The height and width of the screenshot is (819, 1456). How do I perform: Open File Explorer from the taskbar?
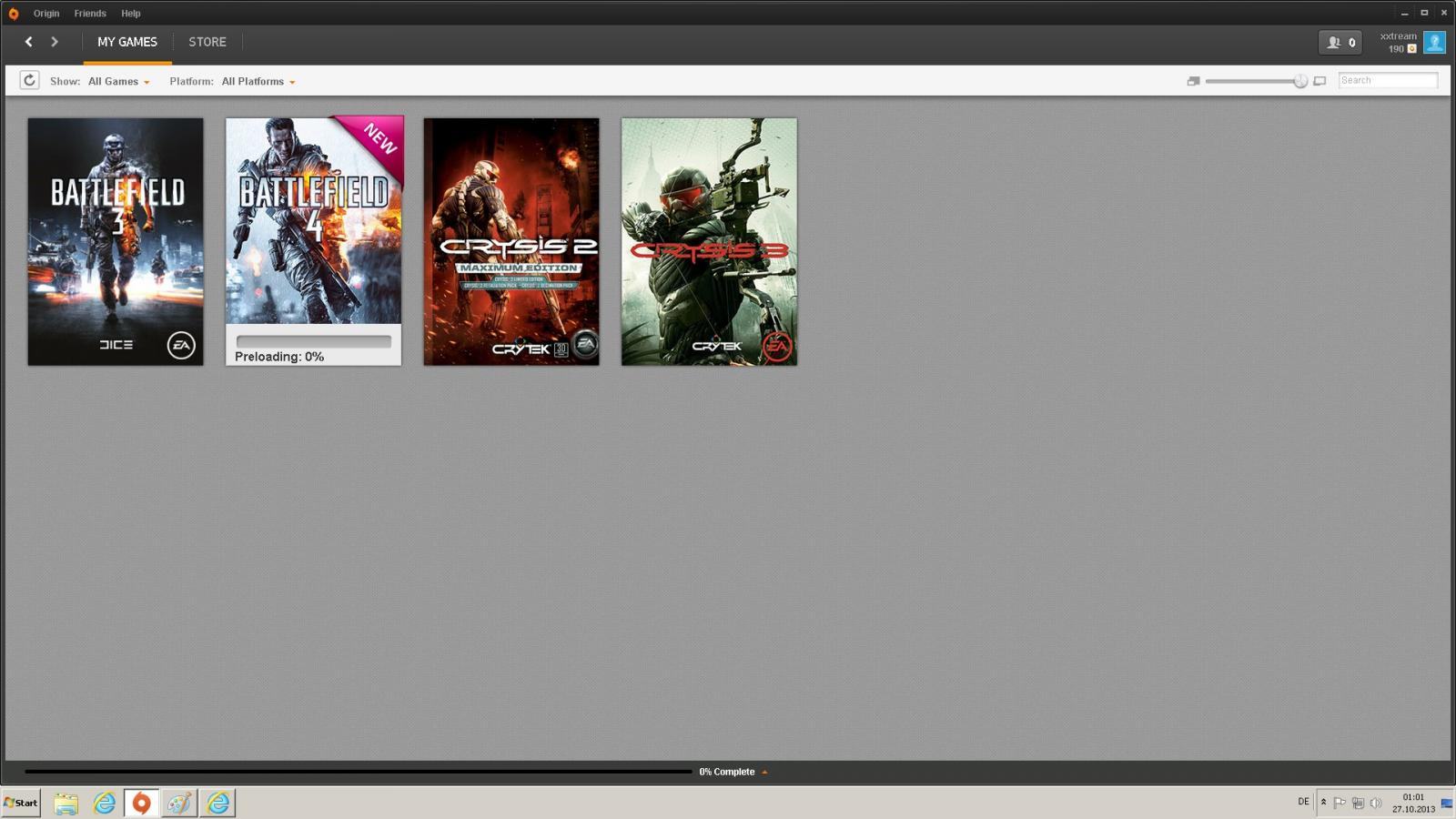coord(66,803)
